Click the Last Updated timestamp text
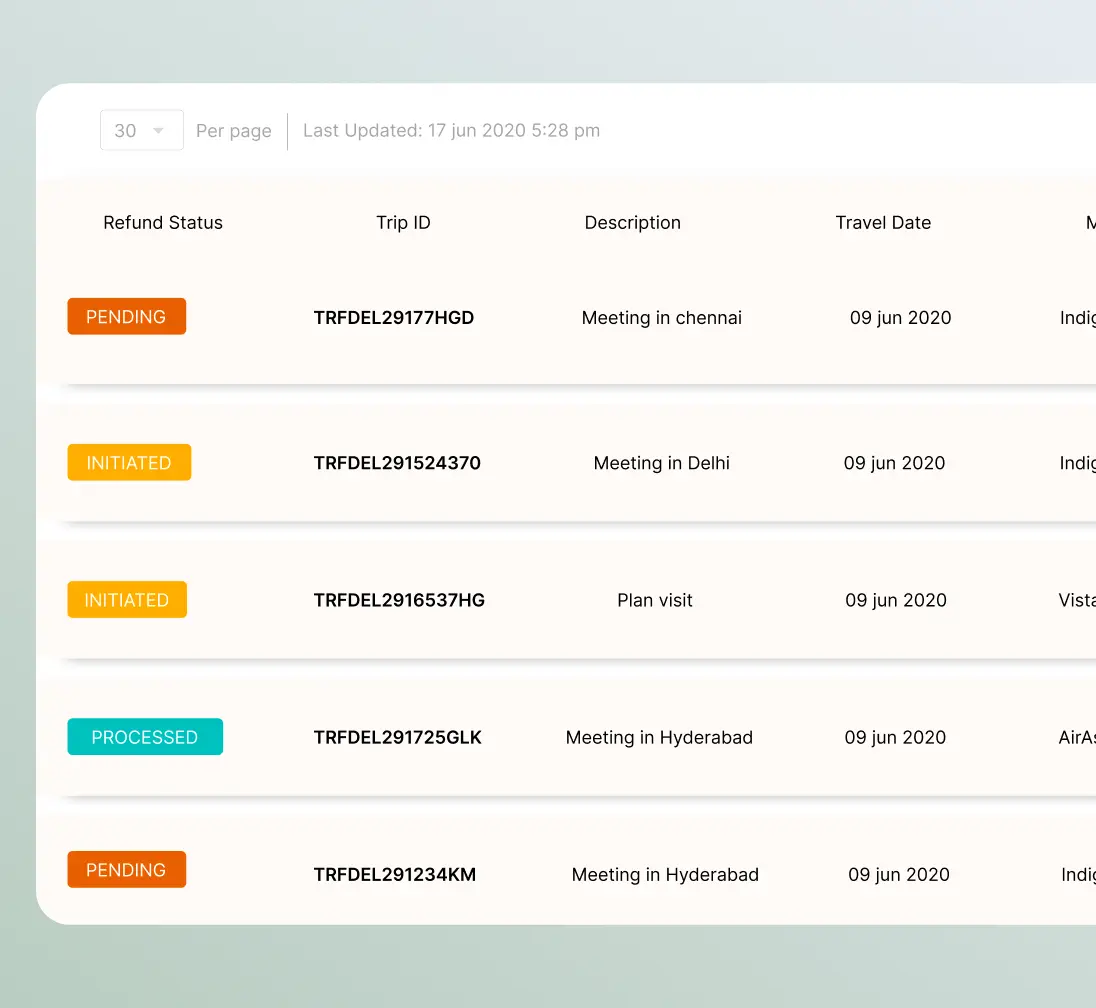The width and height of the screenshot is (1096, 1008). coord(451,130)
